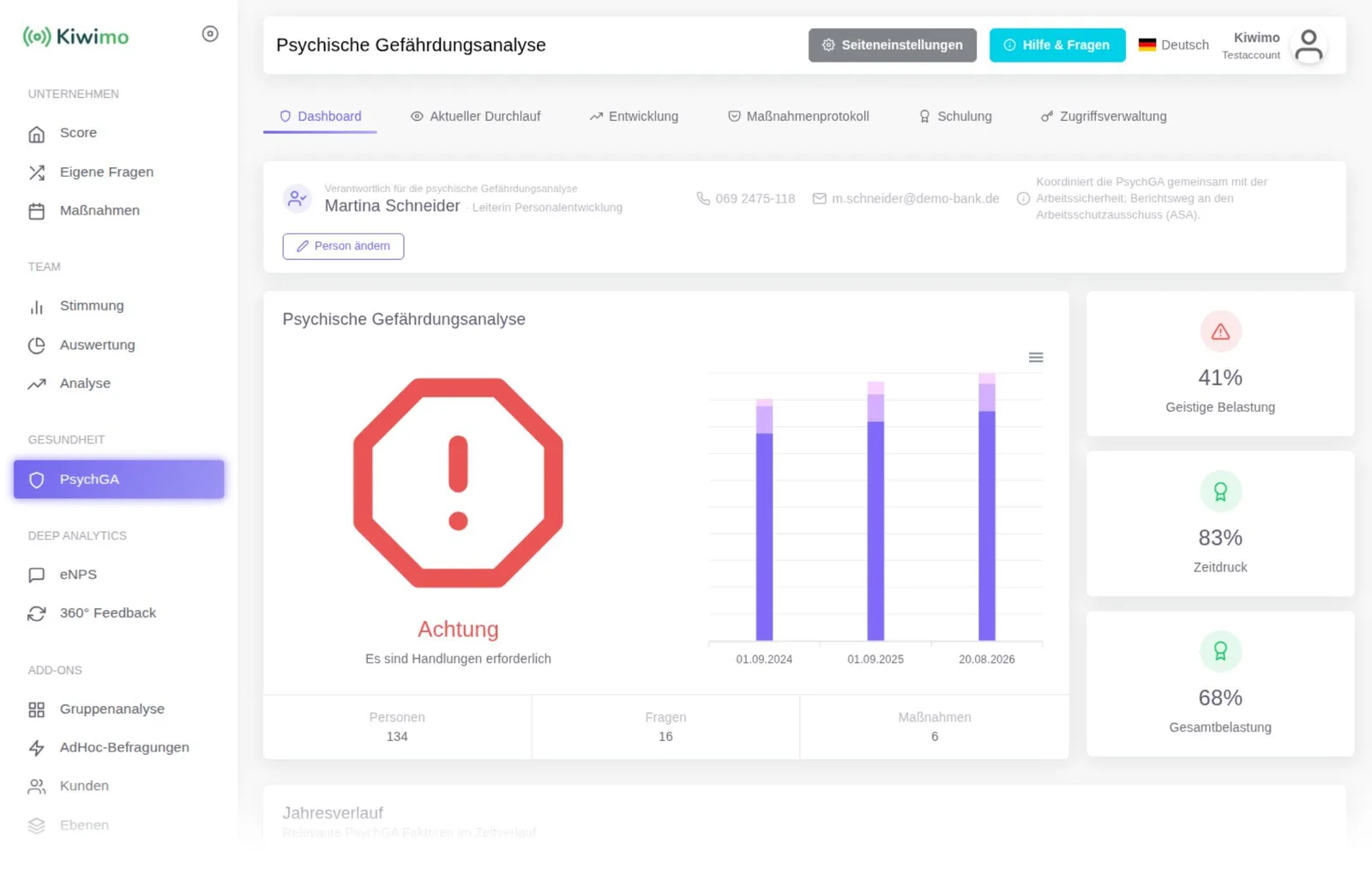This screenshot has height=869, width=1372.
Task: Click the Personen 134 statistic
Action: point(397,727)
